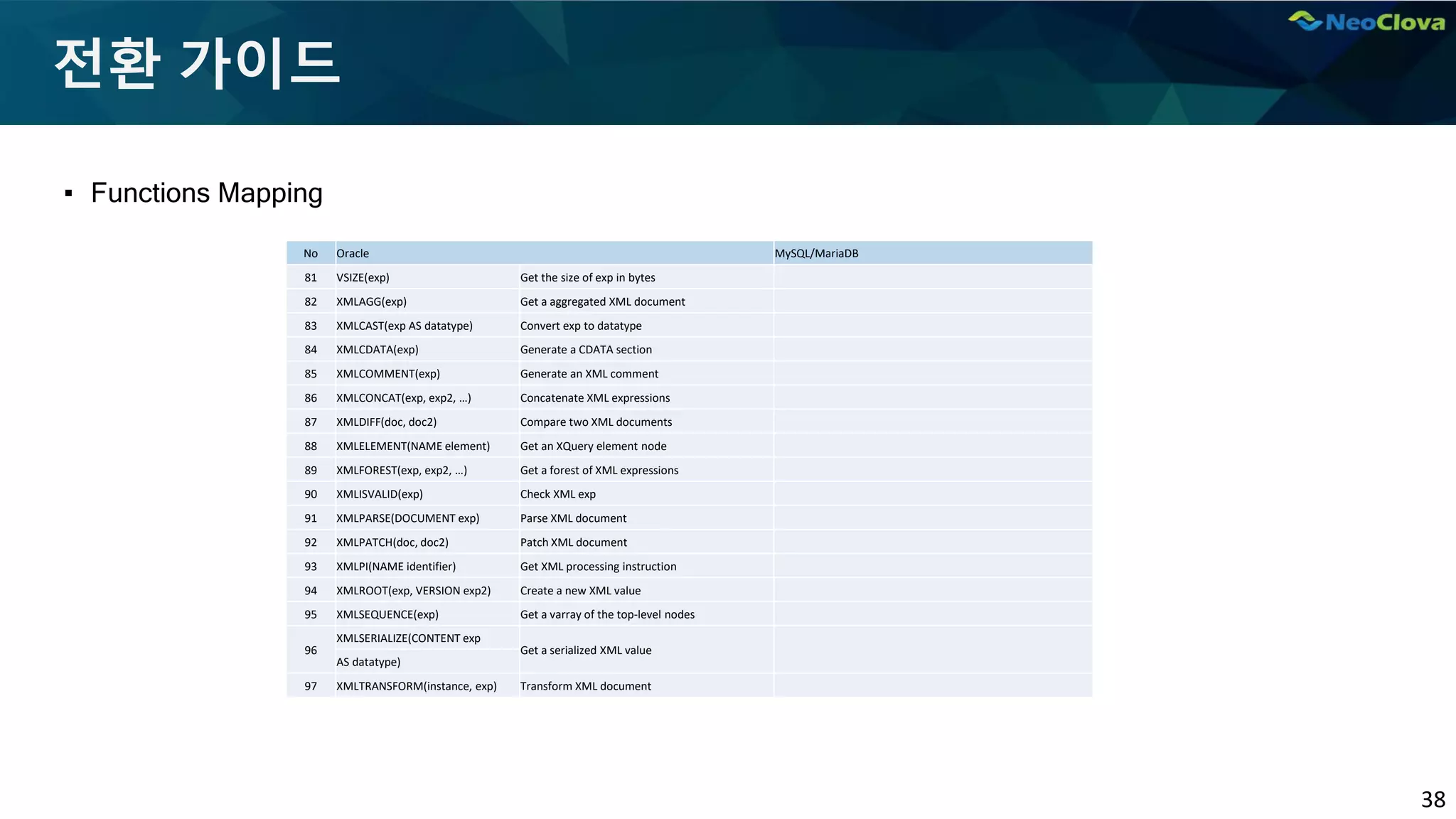Viewport: 1456px width, 819px height.
Task: Click row number 87
Action: click(311, 422)
